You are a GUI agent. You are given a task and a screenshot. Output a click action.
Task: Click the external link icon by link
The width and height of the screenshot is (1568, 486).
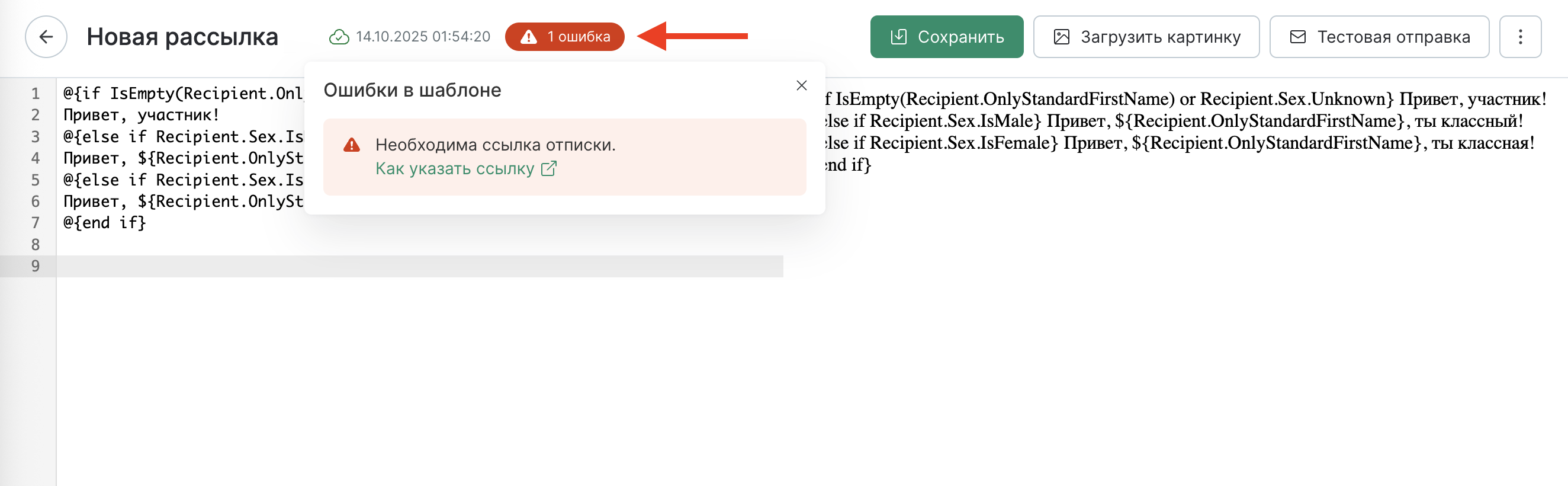[548, 169]
